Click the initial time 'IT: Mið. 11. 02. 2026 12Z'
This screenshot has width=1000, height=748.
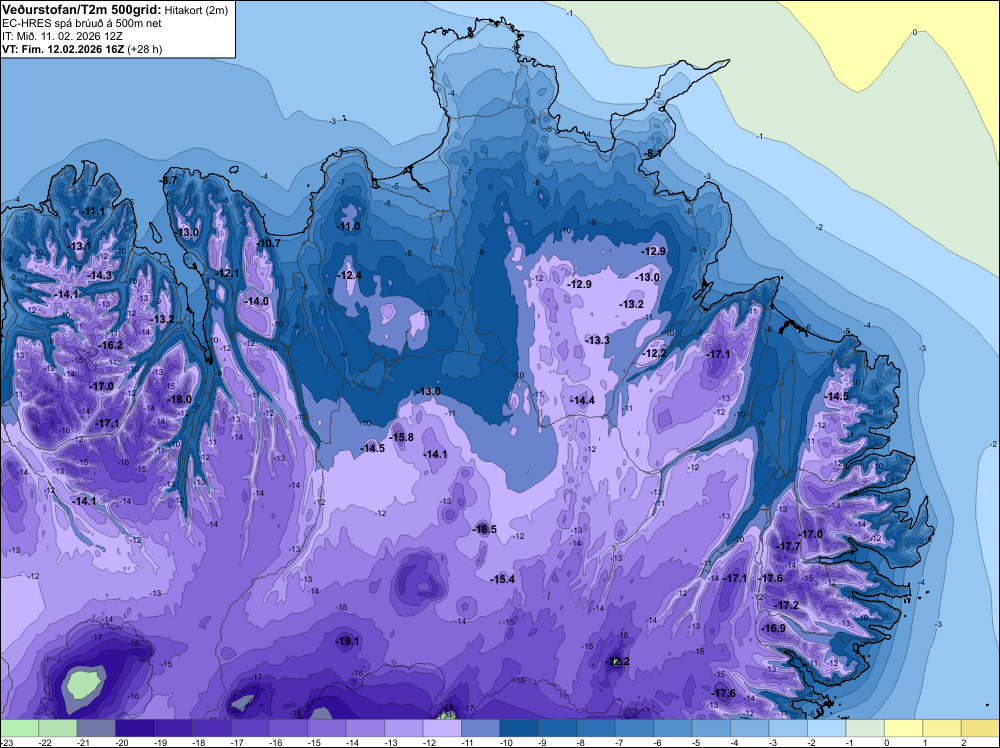coord(62,36)
